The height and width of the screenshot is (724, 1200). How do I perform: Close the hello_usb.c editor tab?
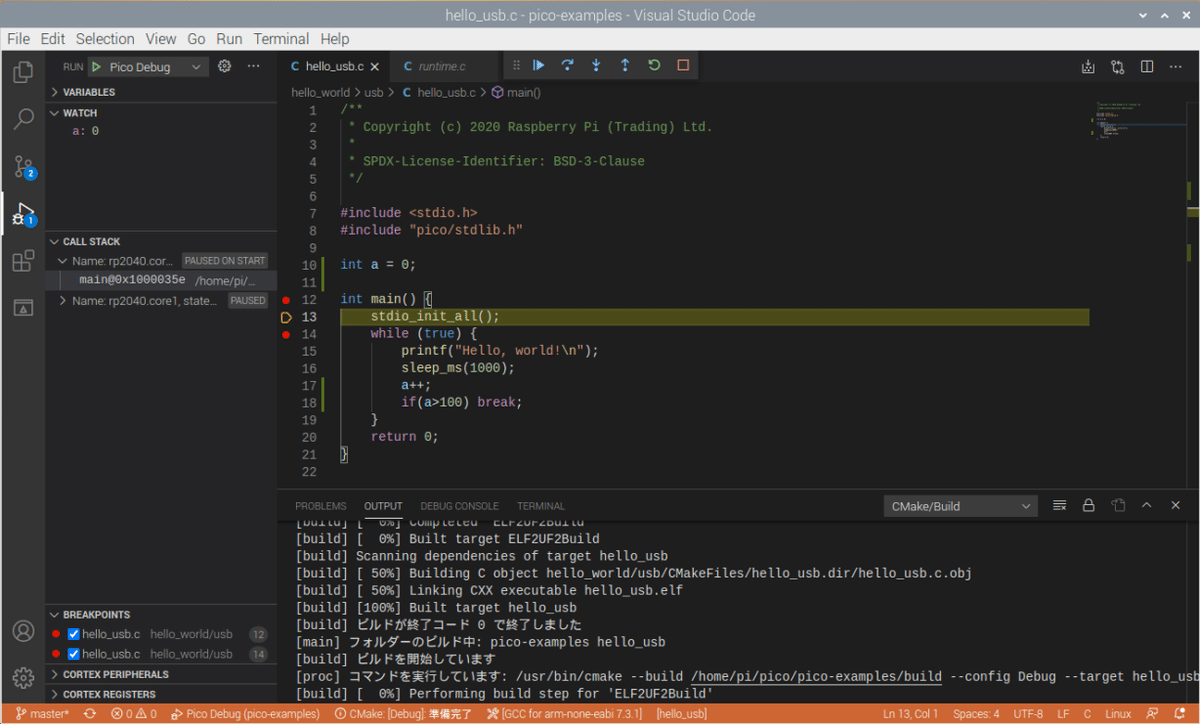click(374, 67)
